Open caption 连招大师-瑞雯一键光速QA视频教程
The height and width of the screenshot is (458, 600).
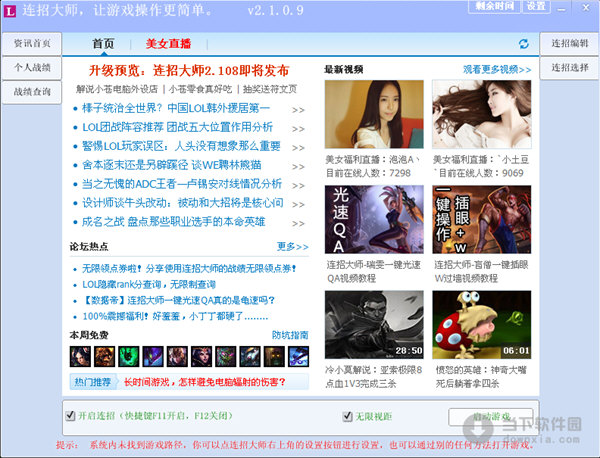pos(373,271)
